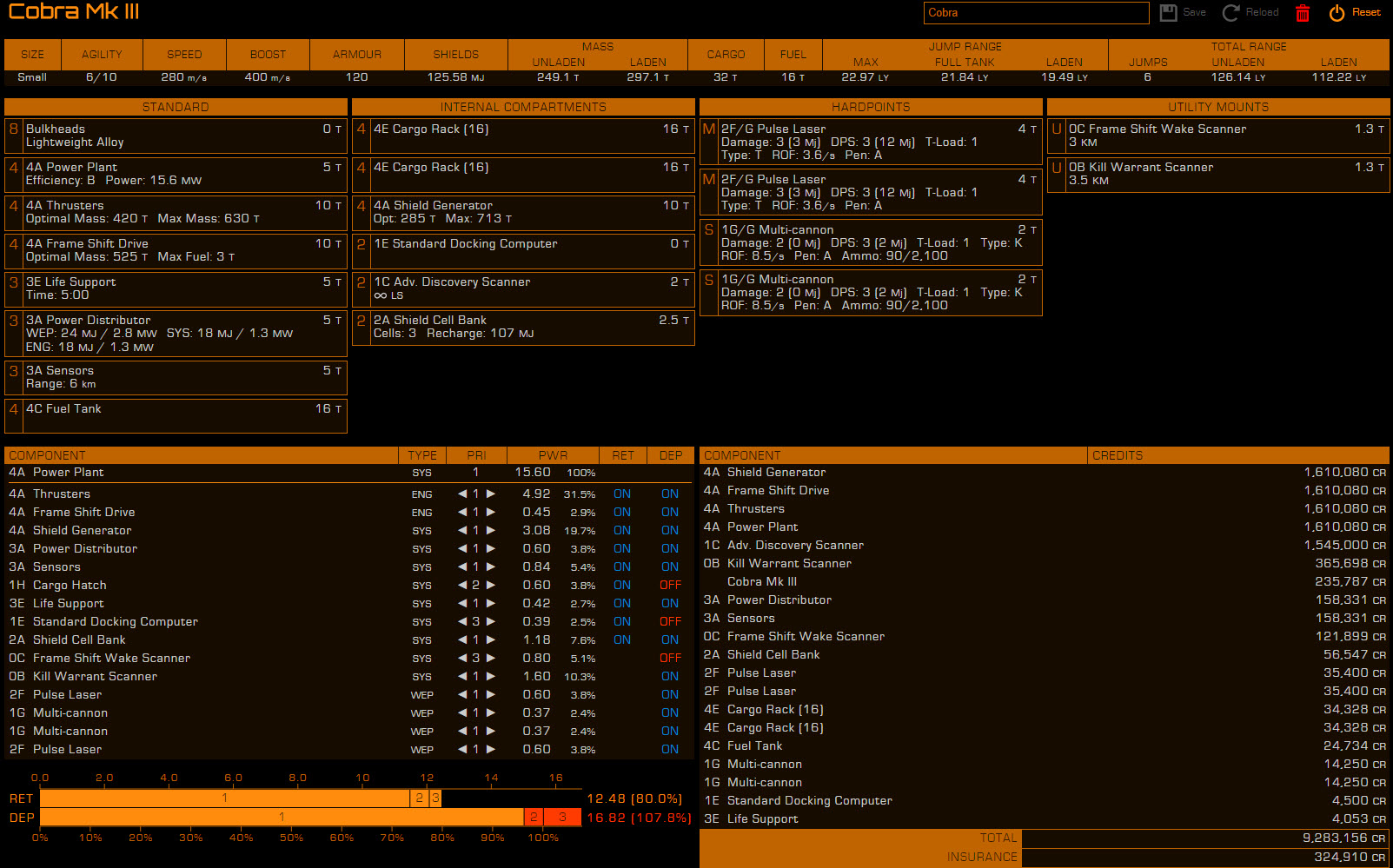This screenshot has height=868, width=1393.
Task: Raise Standard Docking Computer priority arrow
Action: 491,621
